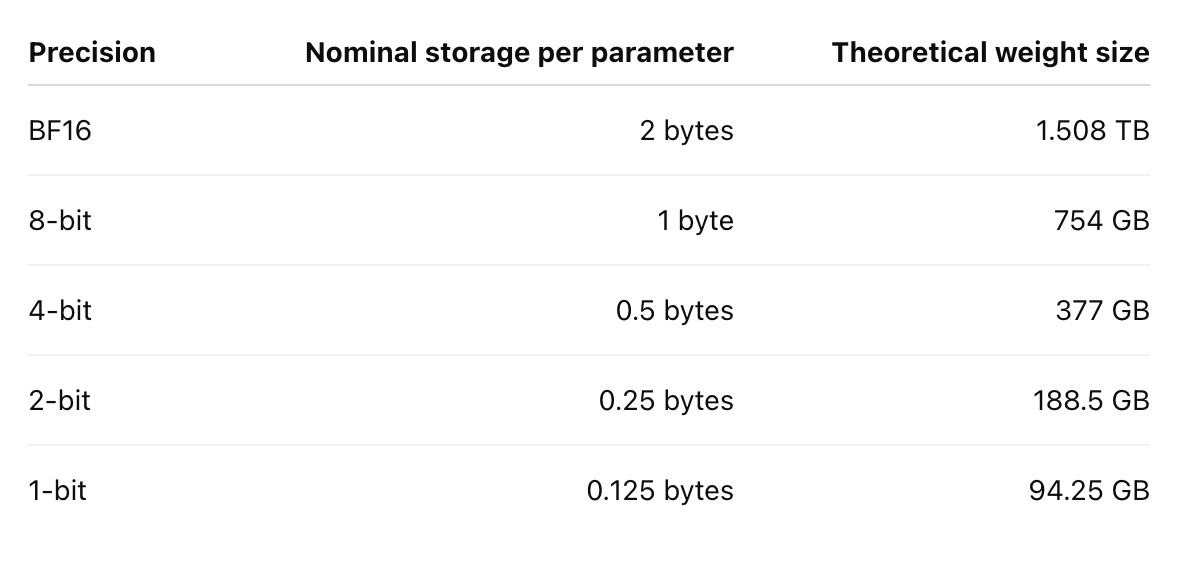1186x568 pixels.
Task: Click the Theoretical weight size header
Action: click(990, 53)
